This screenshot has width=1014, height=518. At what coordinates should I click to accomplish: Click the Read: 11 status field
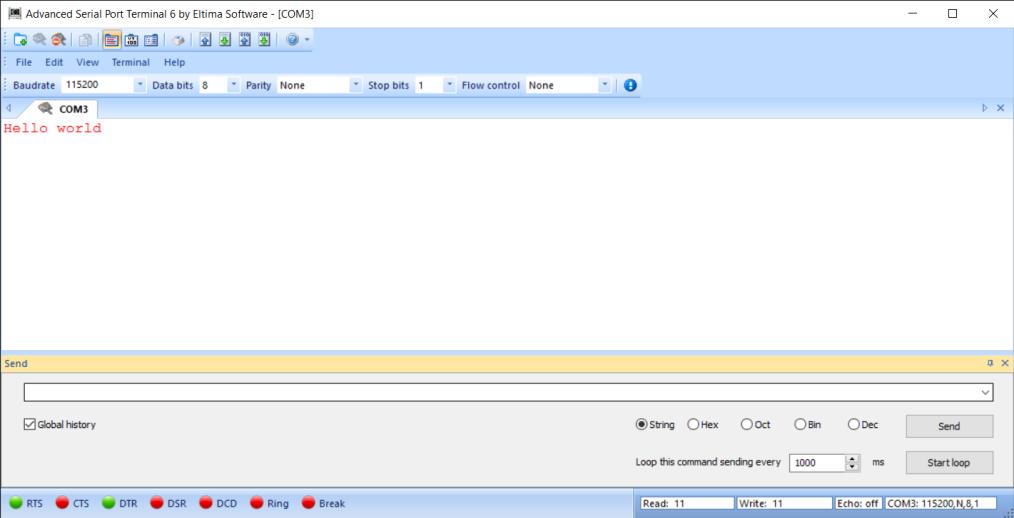point(687,503)
